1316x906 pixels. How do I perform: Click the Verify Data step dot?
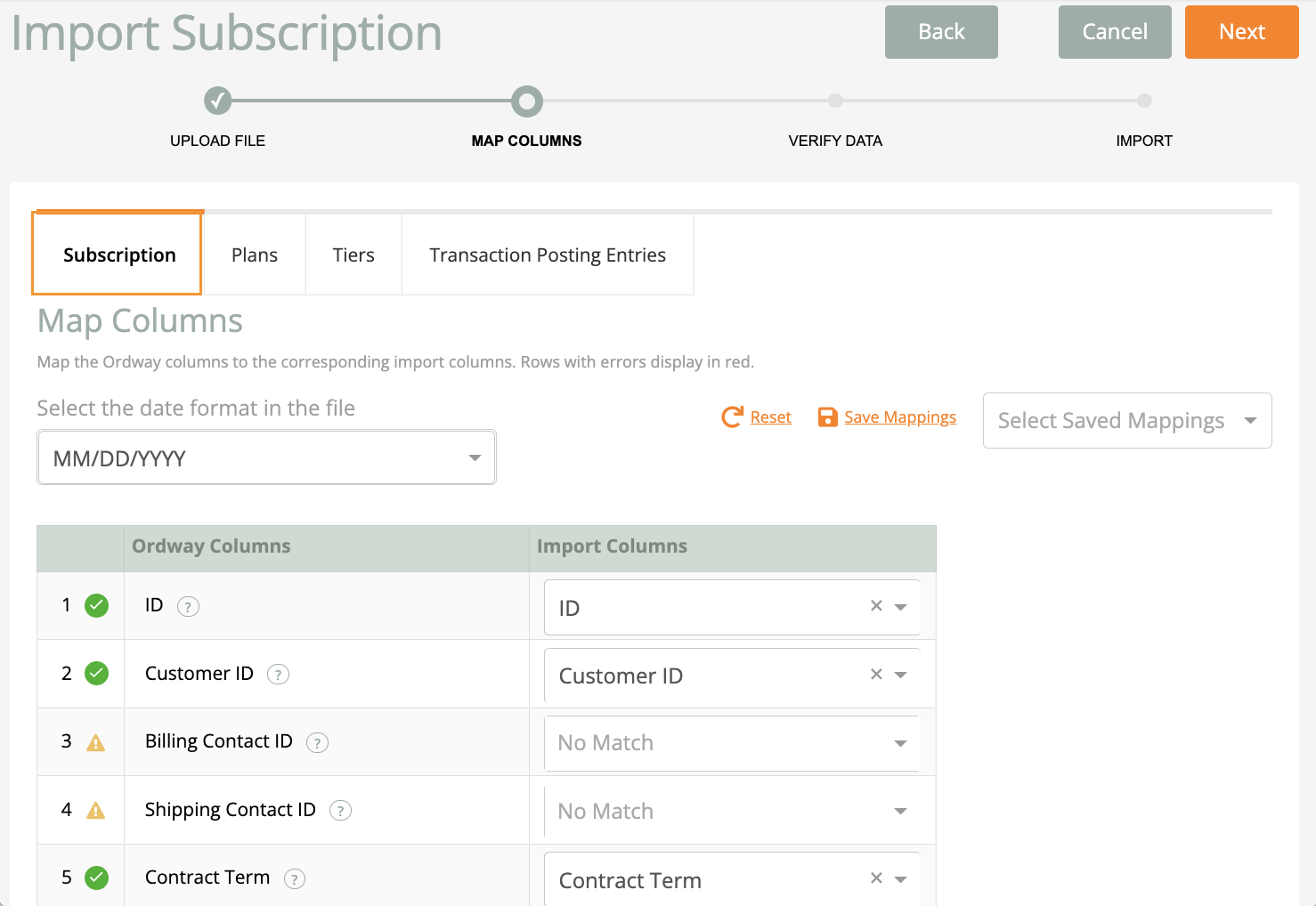pos(835,101)
